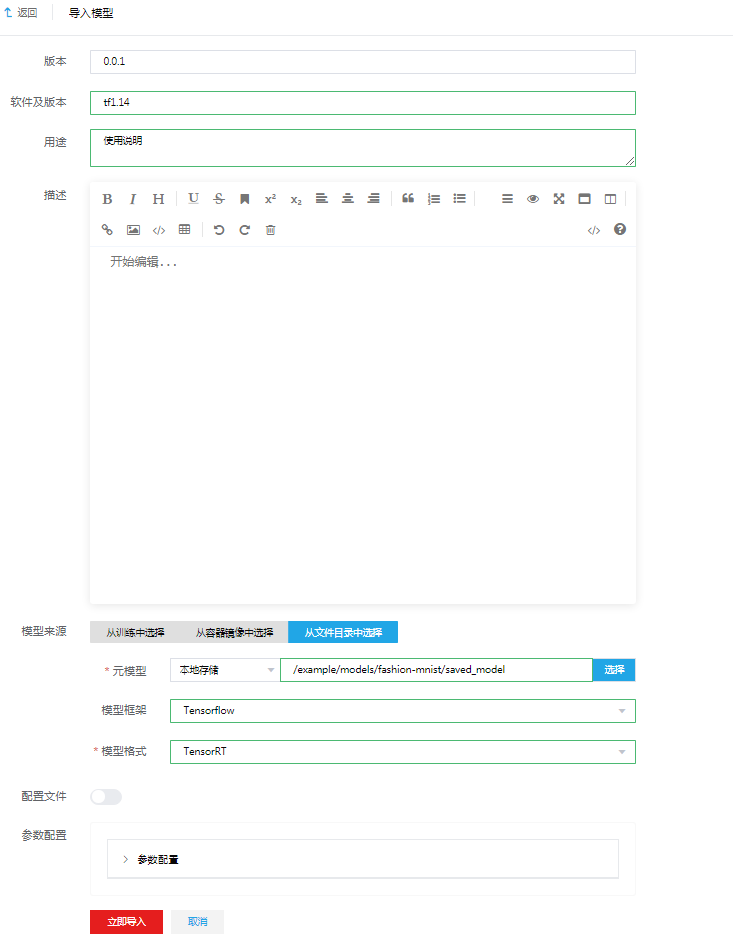Insert a block quote
Viewport: 733px width, 946px height.
[x=408, y=198]
